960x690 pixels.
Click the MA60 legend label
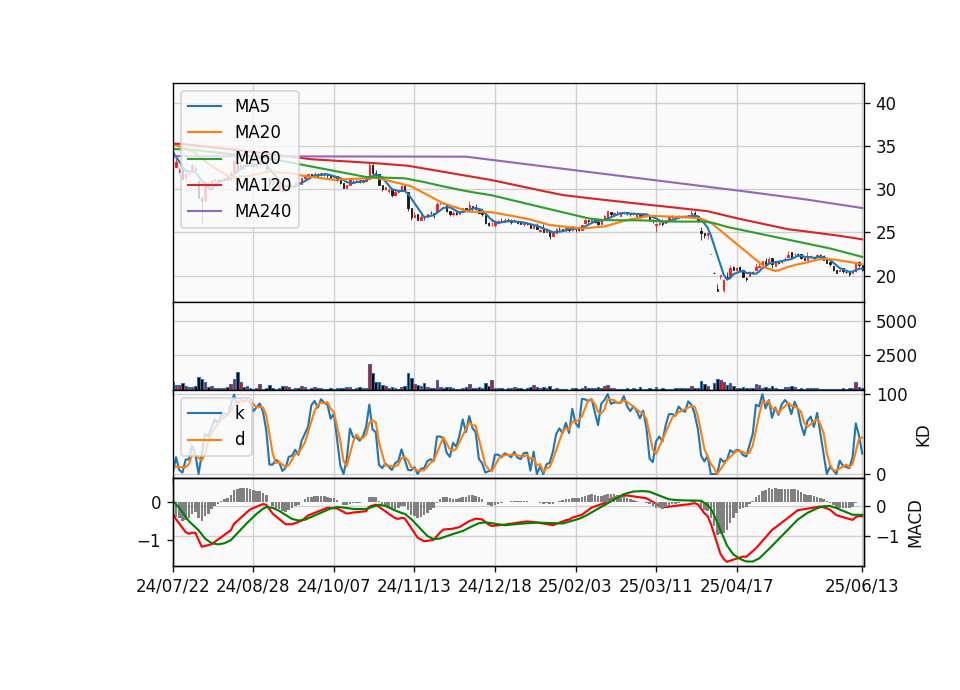click(x=257, y=158)
